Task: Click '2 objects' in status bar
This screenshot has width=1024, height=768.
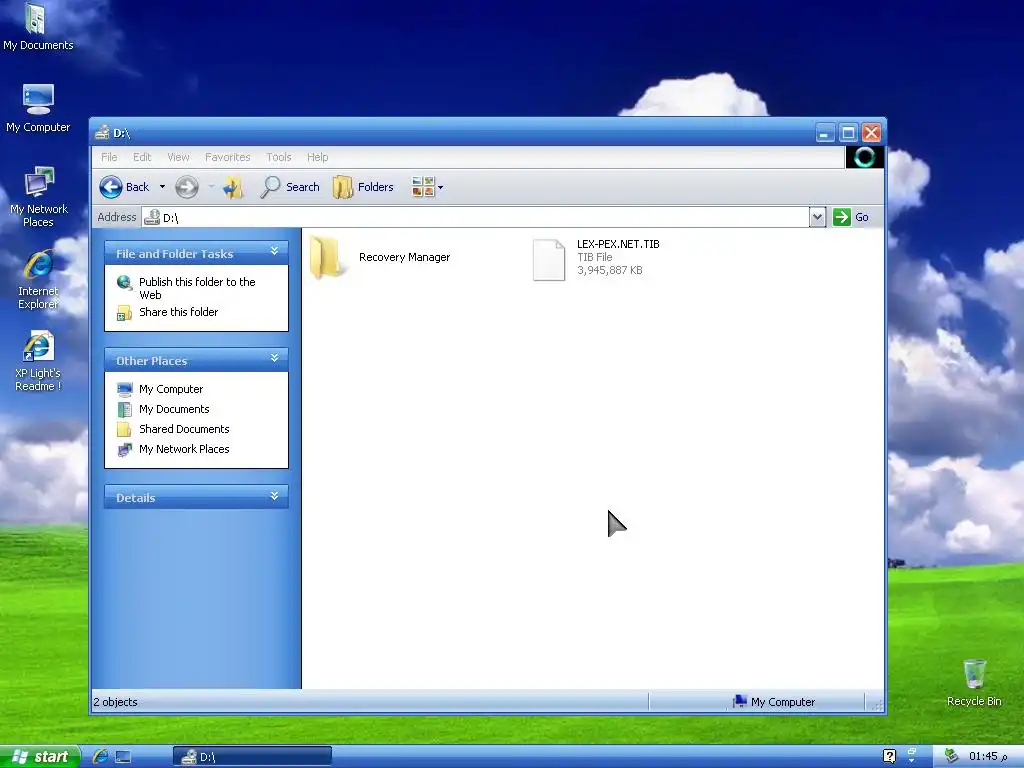Action: [116, 702]
